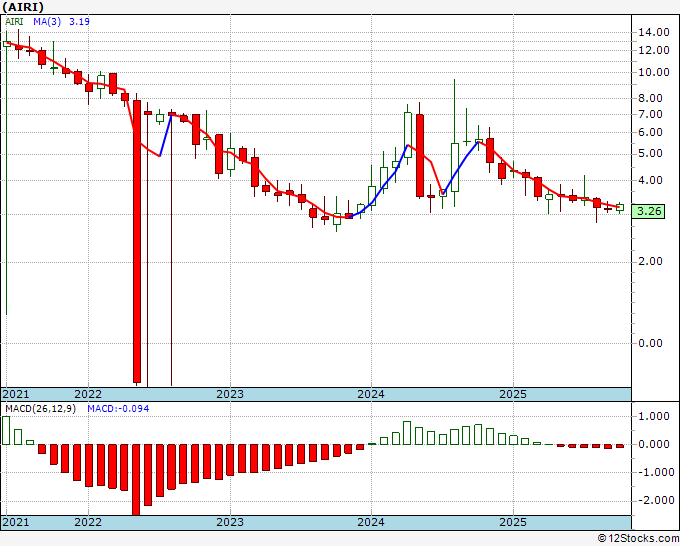680x546 pixels.
Task: Click the 7.00 price axis label
Action: point(650,114)
